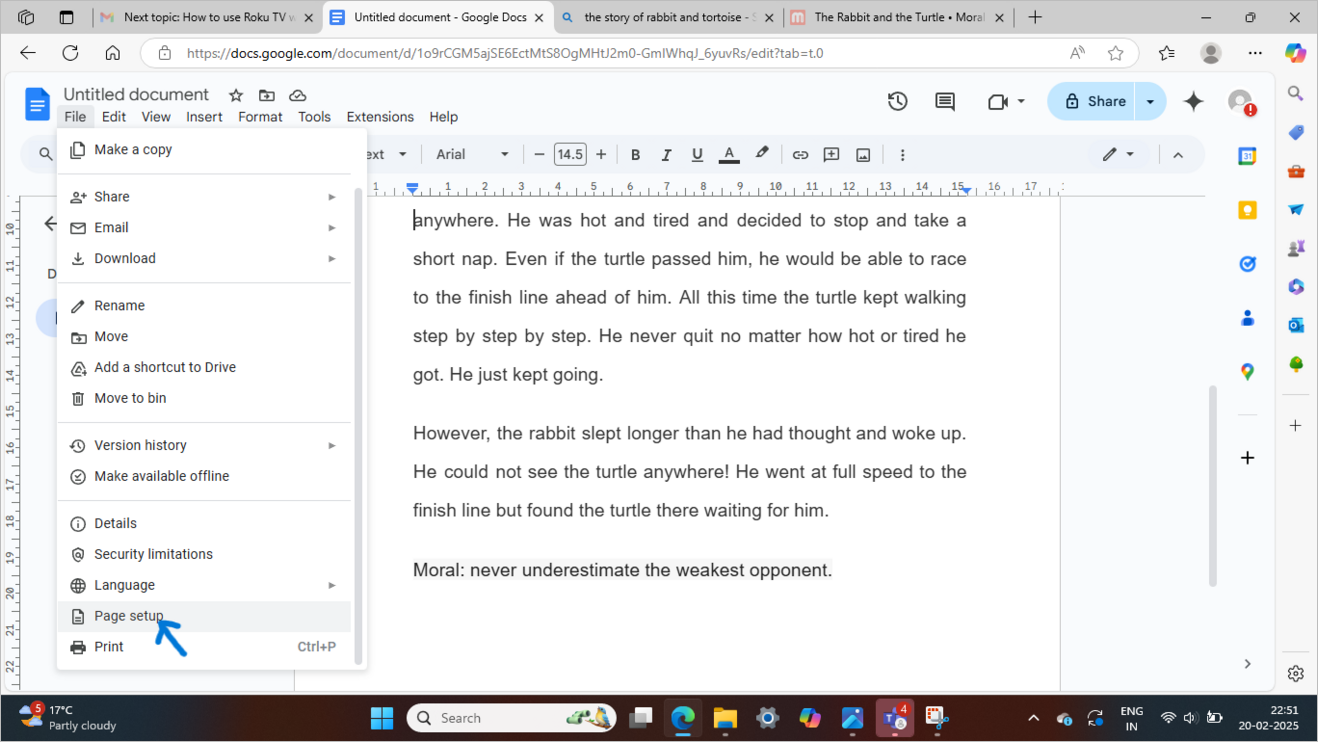Screen dimensions: 1318x742
Task: Star the Untitled document
Action: click(236, 95)
